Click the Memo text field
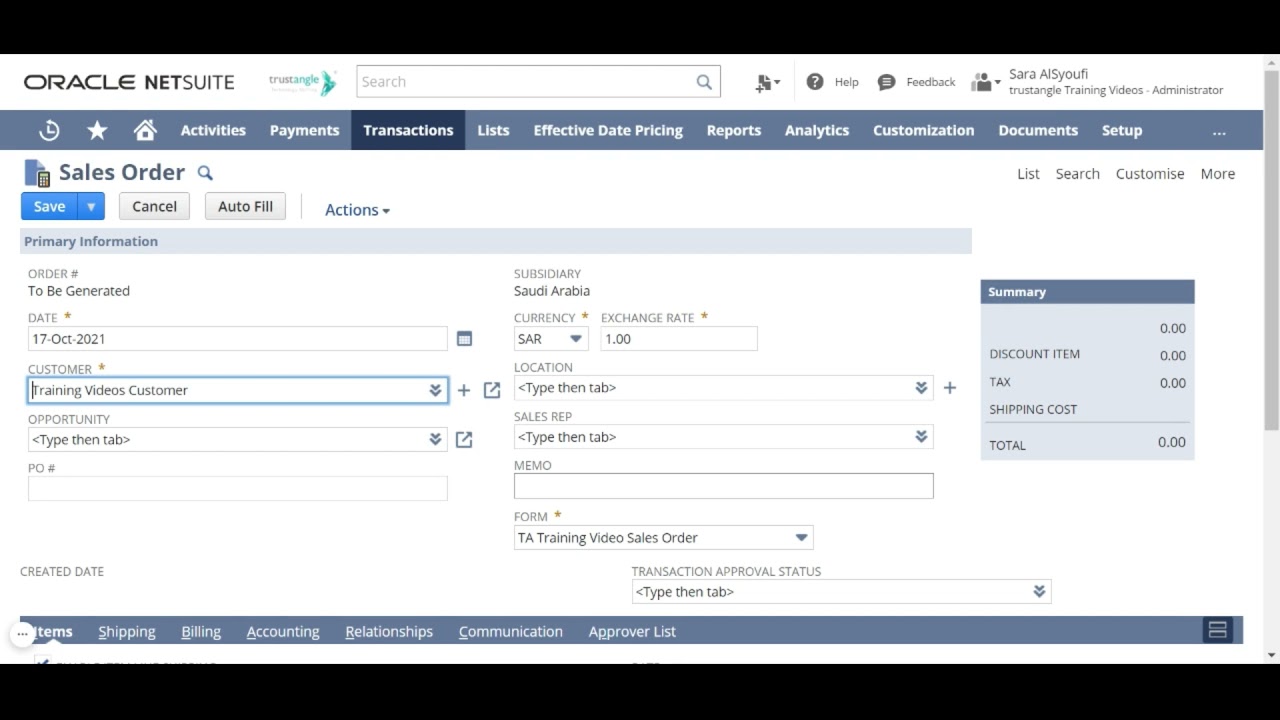This screenshot has height=720, width=1280. 724,486
